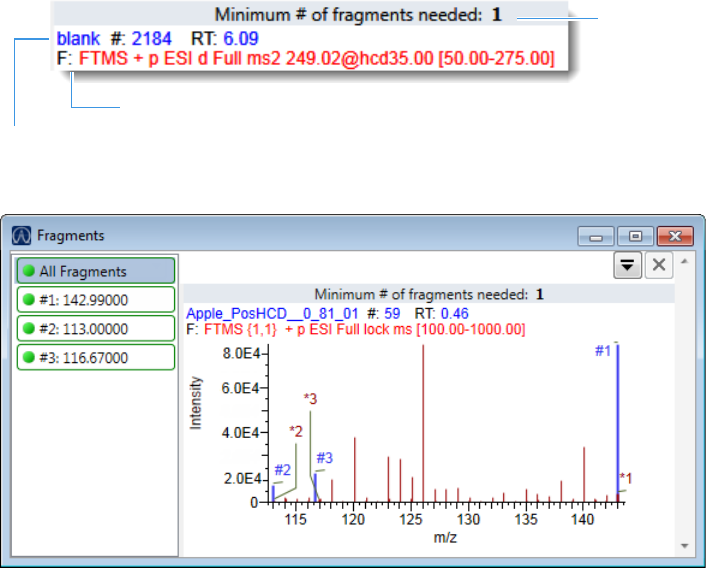Select fragment #3: 116.67000
Viewport: 706px width, 568px height.
point(95,357)
